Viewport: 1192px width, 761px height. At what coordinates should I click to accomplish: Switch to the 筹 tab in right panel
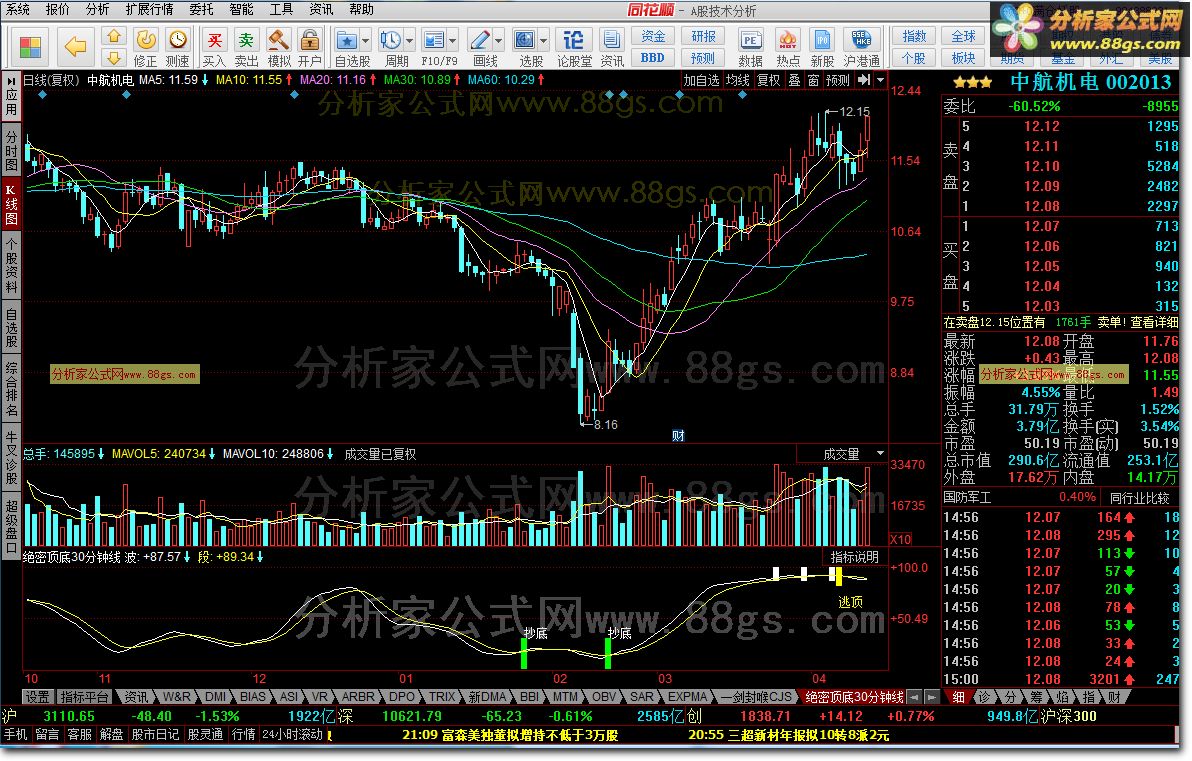tap(1036, 696)
